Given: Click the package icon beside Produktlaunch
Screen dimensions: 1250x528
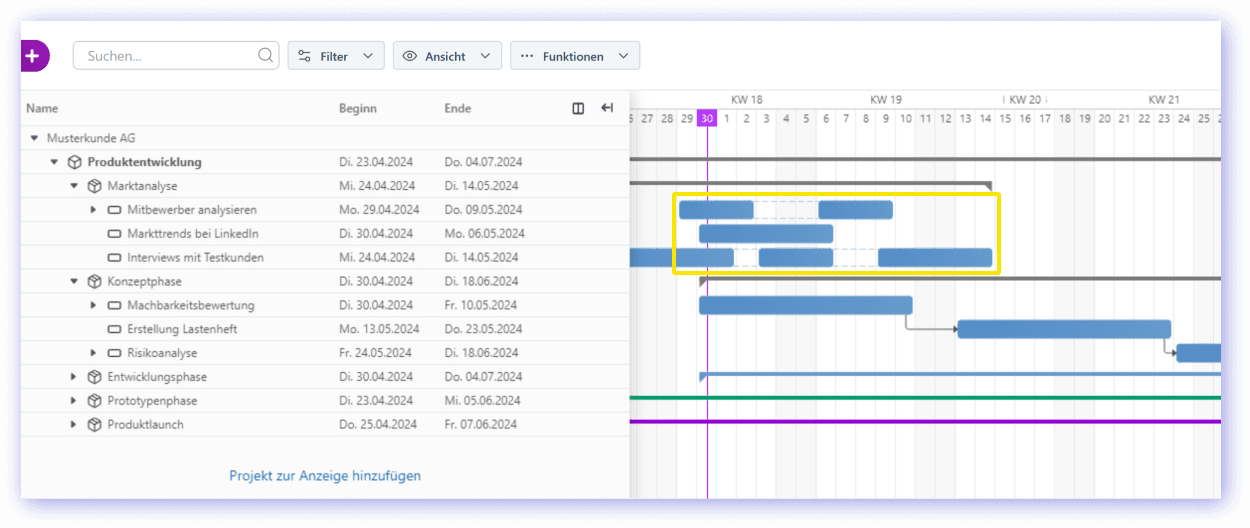Looking at the screenshot, I should (x=94, y=425).
